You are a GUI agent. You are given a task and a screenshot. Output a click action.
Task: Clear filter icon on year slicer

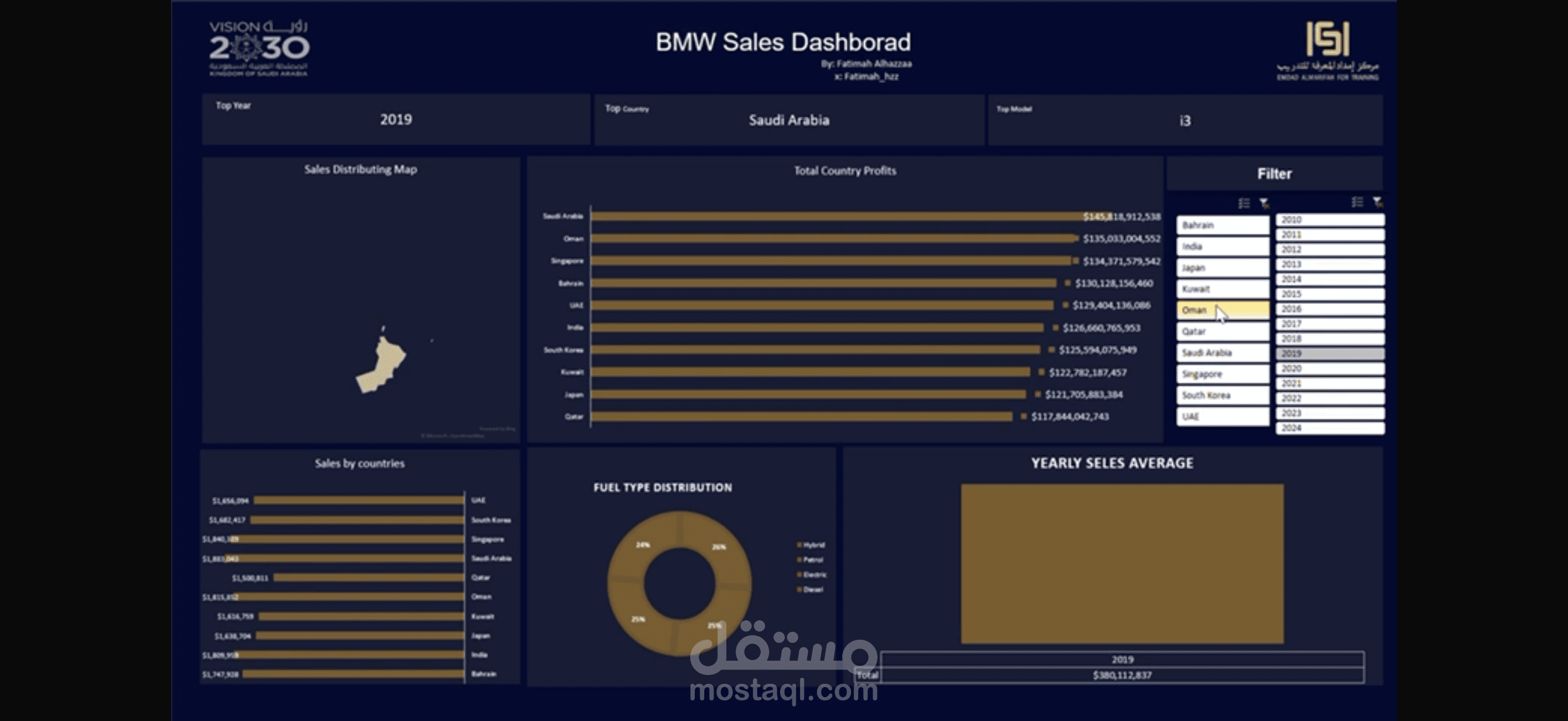(x=1377, y=202)
